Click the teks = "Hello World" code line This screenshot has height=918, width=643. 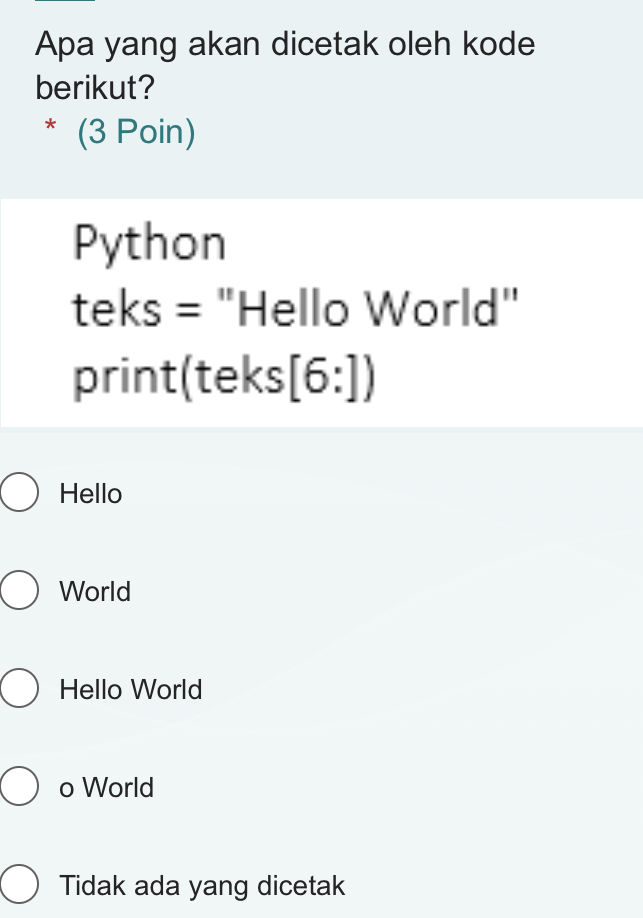297,310
